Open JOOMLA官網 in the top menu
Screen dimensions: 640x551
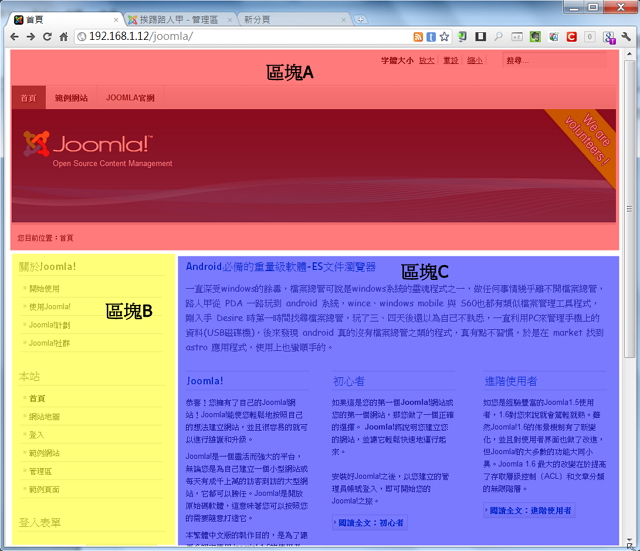tap(130, 98)
